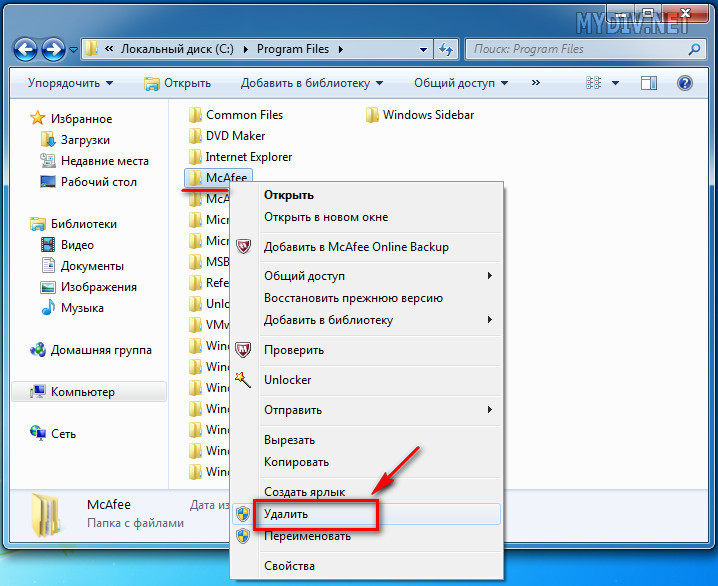Open 'Общий доступ' context submenu
This screenshot has width=718, height=586.
[365, 276]
